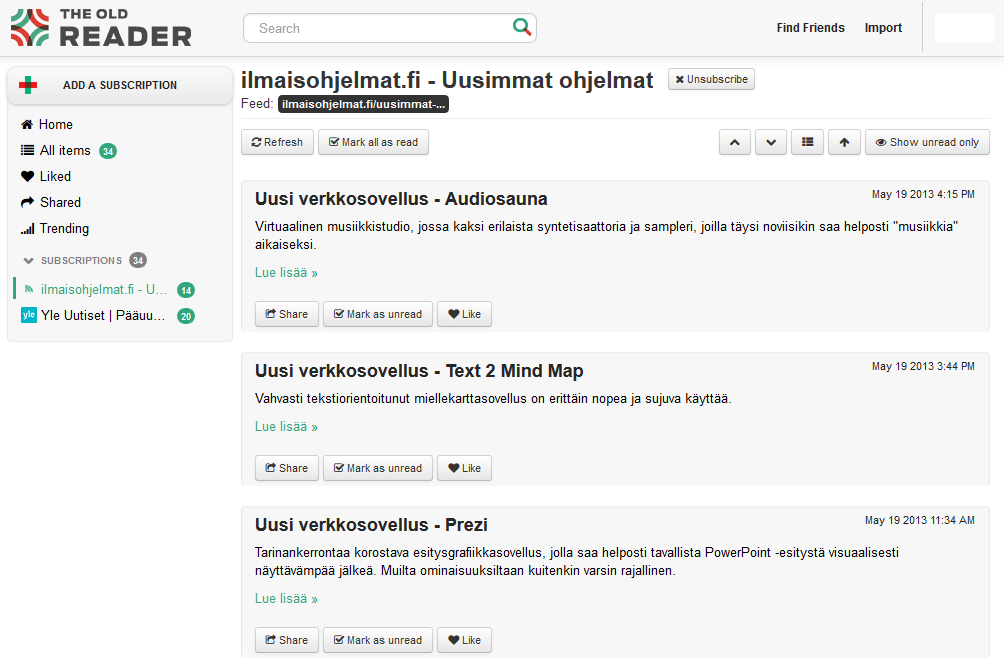The image size is (1004, 668).
Task: Refresh the feed
Action: point(277,142)
